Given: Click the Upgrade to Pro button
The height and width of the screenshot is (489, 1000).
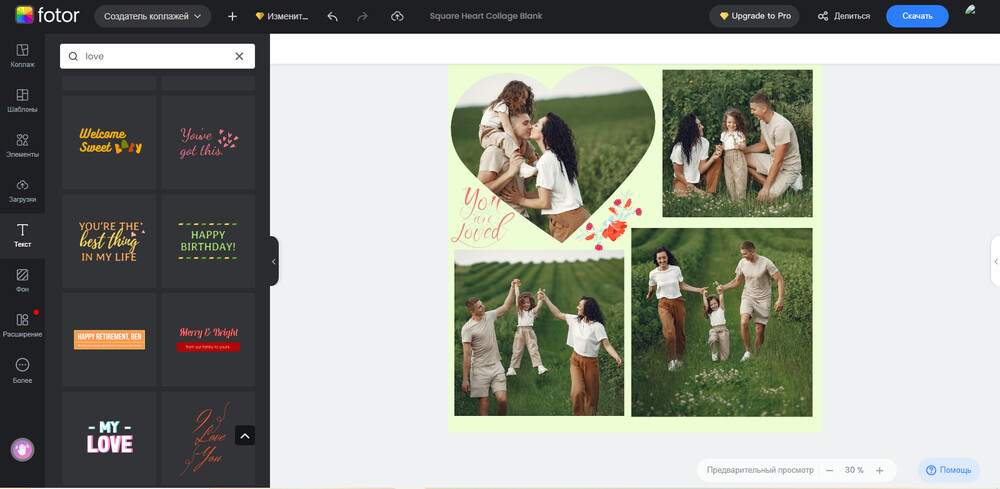Looking at the screenshot, I should (754, 16).
